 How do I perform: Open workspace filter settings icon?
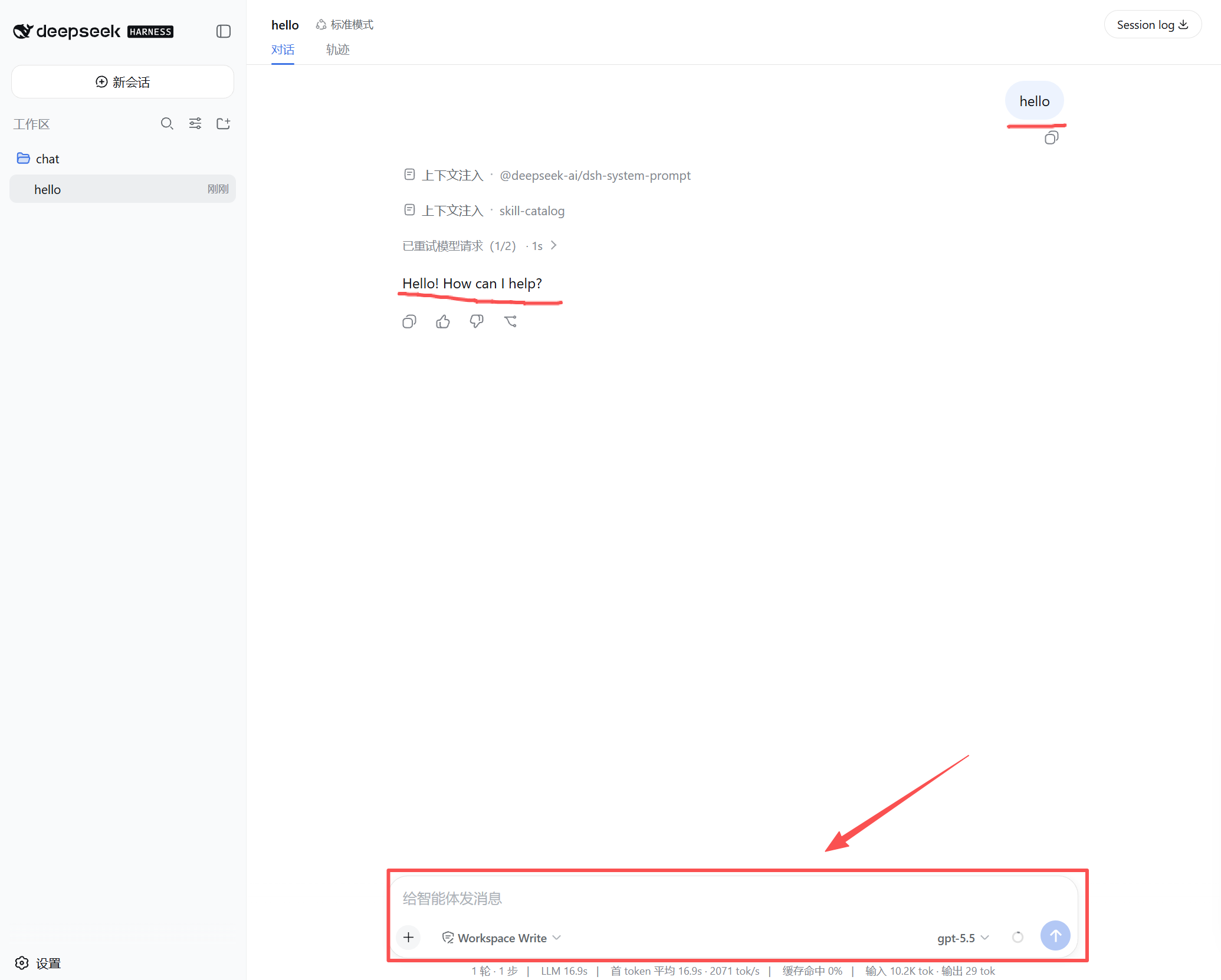click(x=195, y=124)
